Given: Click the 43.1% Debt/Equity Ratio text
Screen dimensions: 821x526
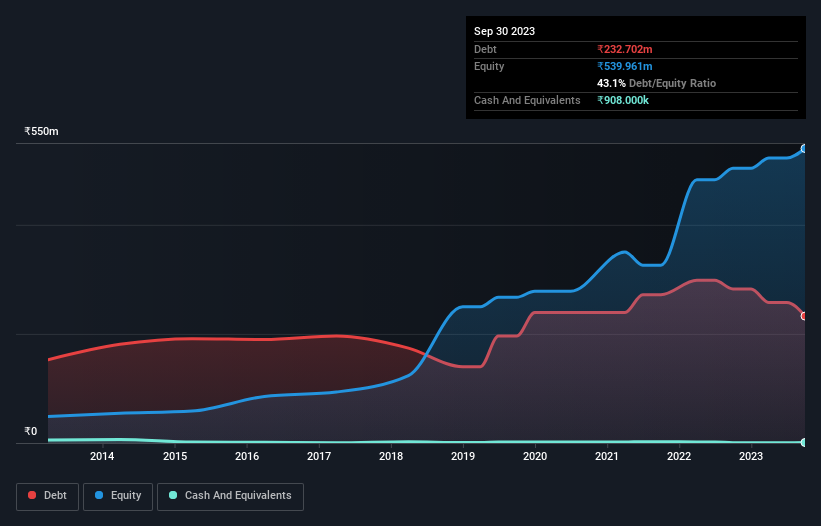Looking at the screenshot, I should (656, 83).
